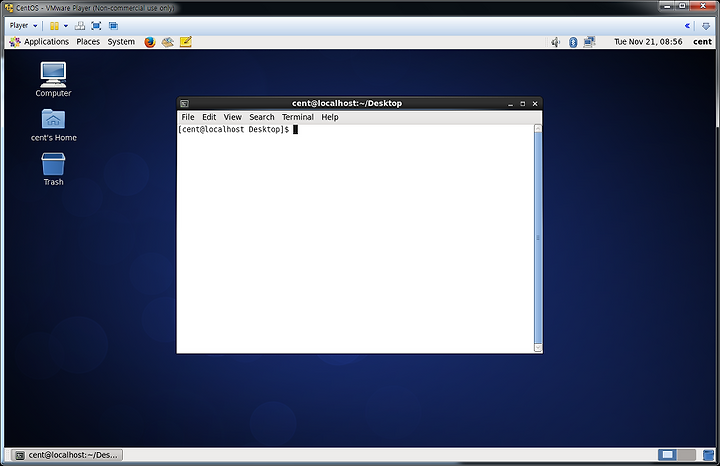Switch to first workspace in switcher
This screenshot has height=466, width=720.
667,455
